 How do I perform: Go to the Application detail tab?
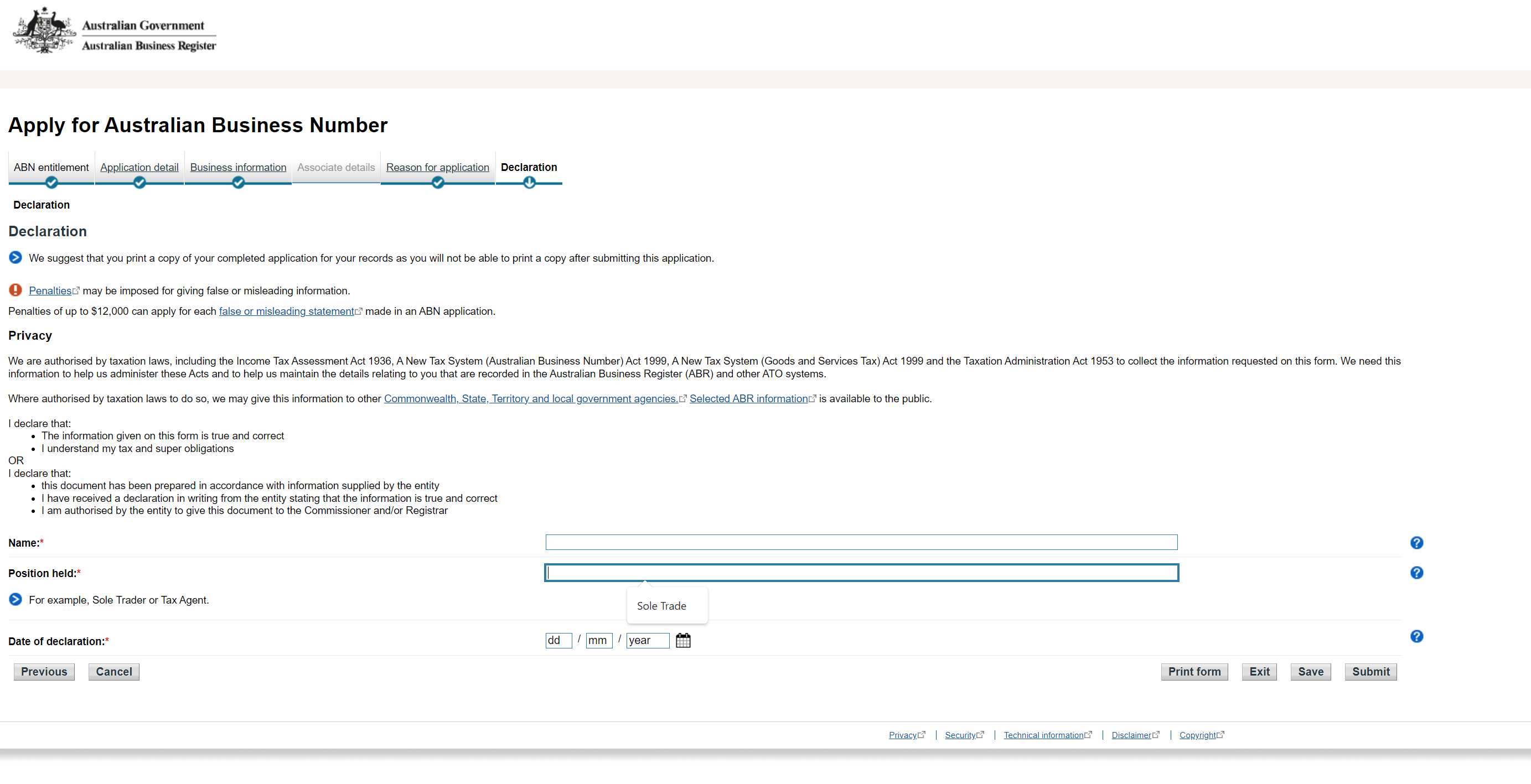pos(139,168)
